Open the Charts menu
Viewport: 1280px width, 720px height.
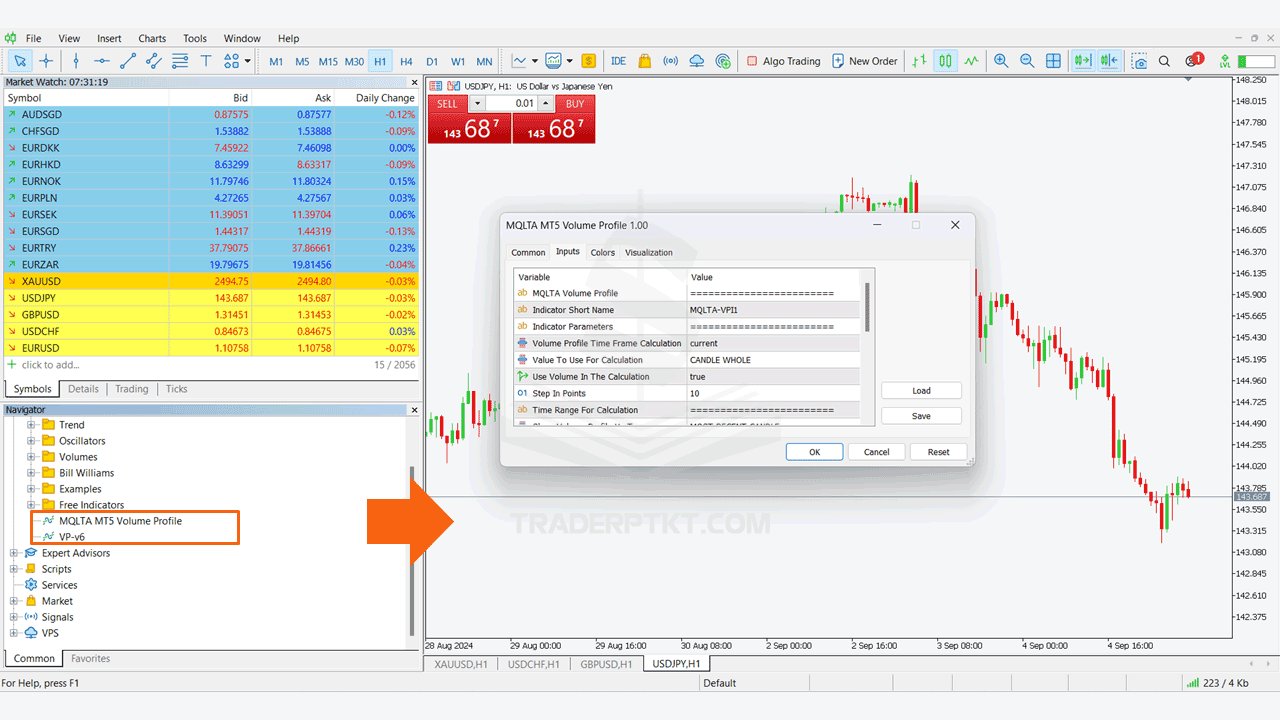(x=152, y=38)
